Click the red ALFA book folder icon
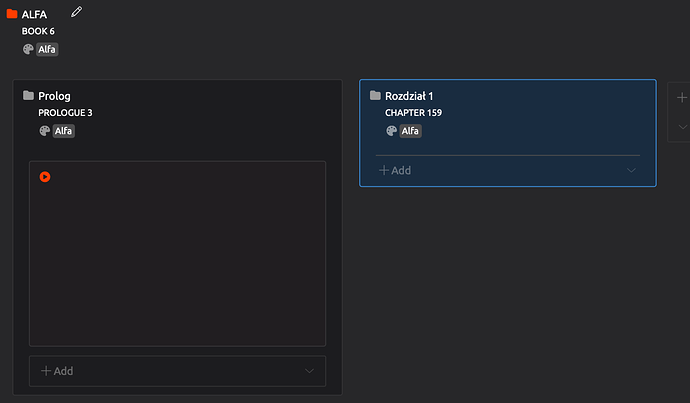This screenshot has width=690, height=403. [12, 14]
